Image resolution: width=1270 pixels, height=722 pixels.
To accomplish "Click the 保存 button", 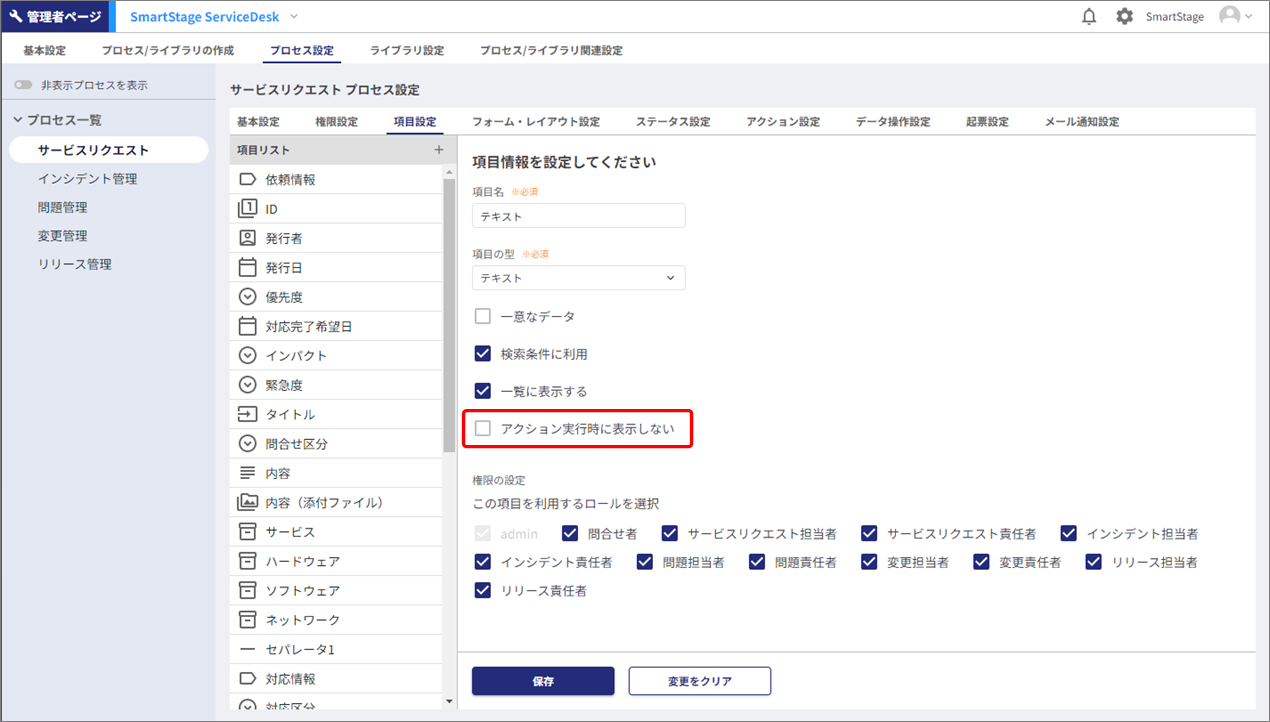I will (x=543, y=681).
